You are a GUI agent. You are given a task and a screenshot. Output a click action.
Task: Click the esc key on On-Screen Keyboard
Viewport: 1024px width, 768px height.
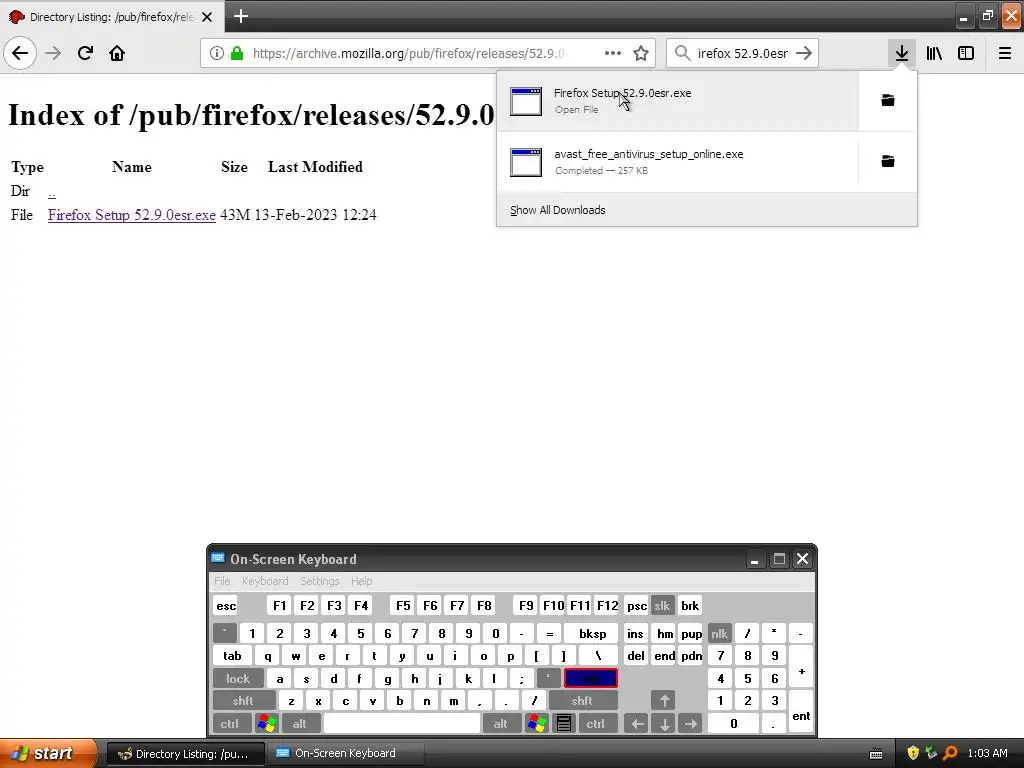226,605
